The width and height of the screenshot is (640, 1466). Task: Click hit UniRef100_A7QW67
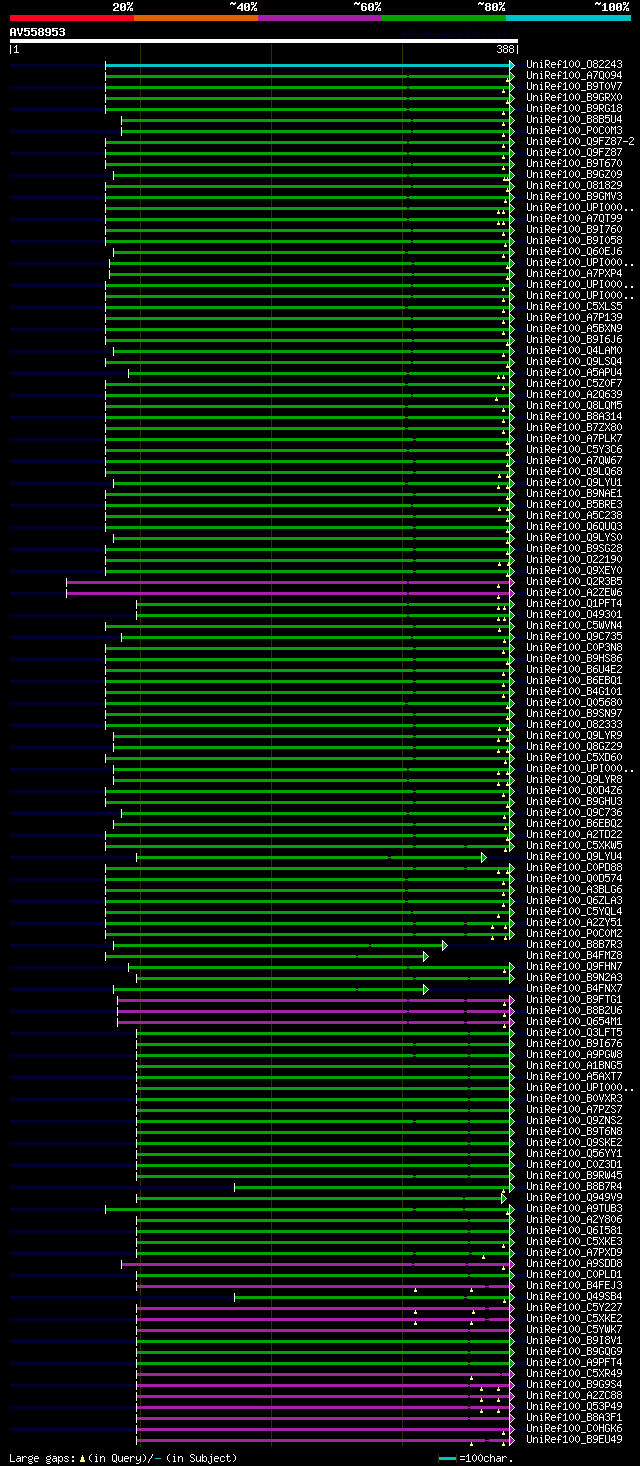(x=574, y=461)
